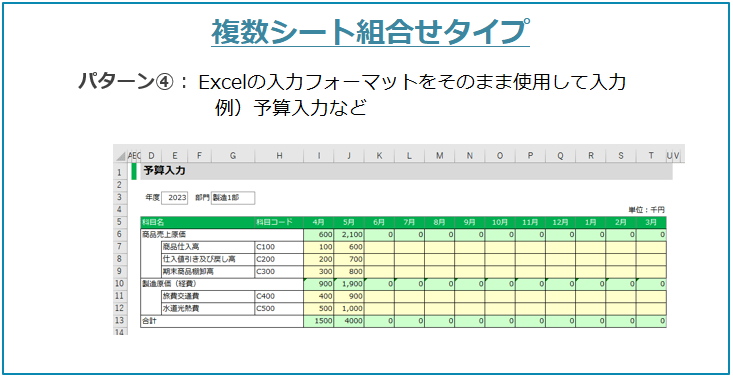The height and width of the screenshot is (378, 733).
Task: Select column header P
Action: click(x=530, y=156)
